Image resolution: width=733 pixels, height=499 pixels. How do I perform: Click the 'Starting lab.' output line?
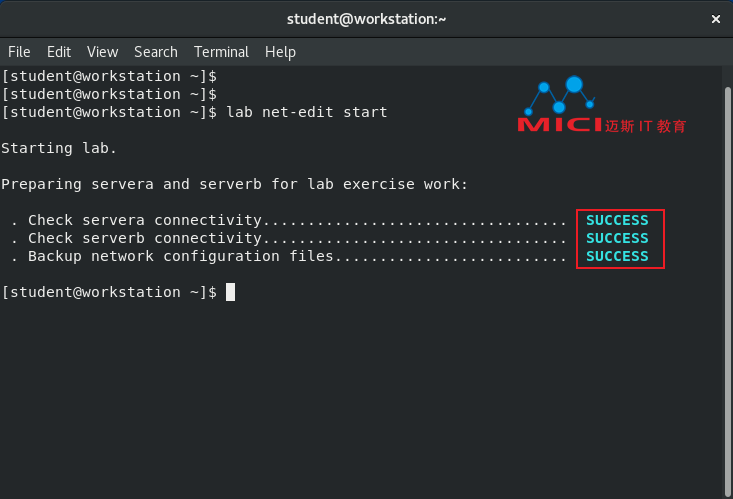pyautogui.click(x=58, y=149)
